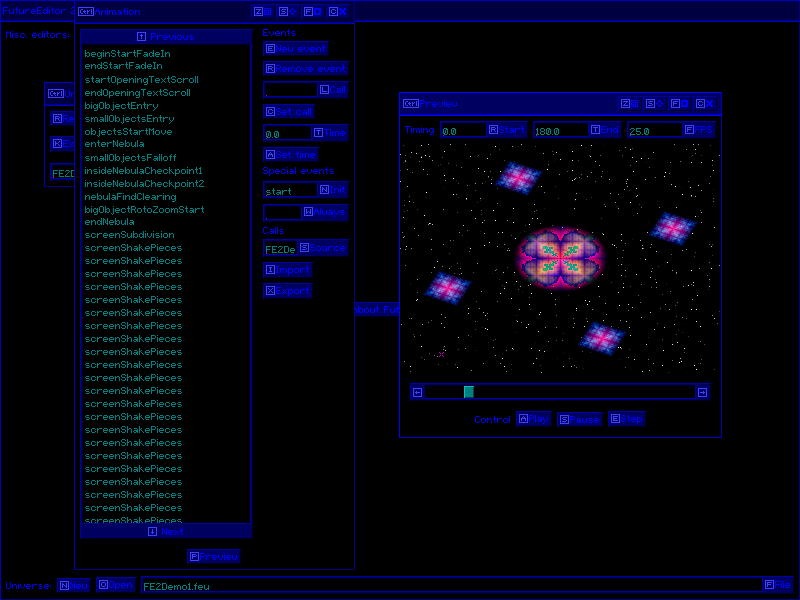Click the timeline scroll left arrow
The height and width of the screenshot is (600, 800).
point(417,392)
